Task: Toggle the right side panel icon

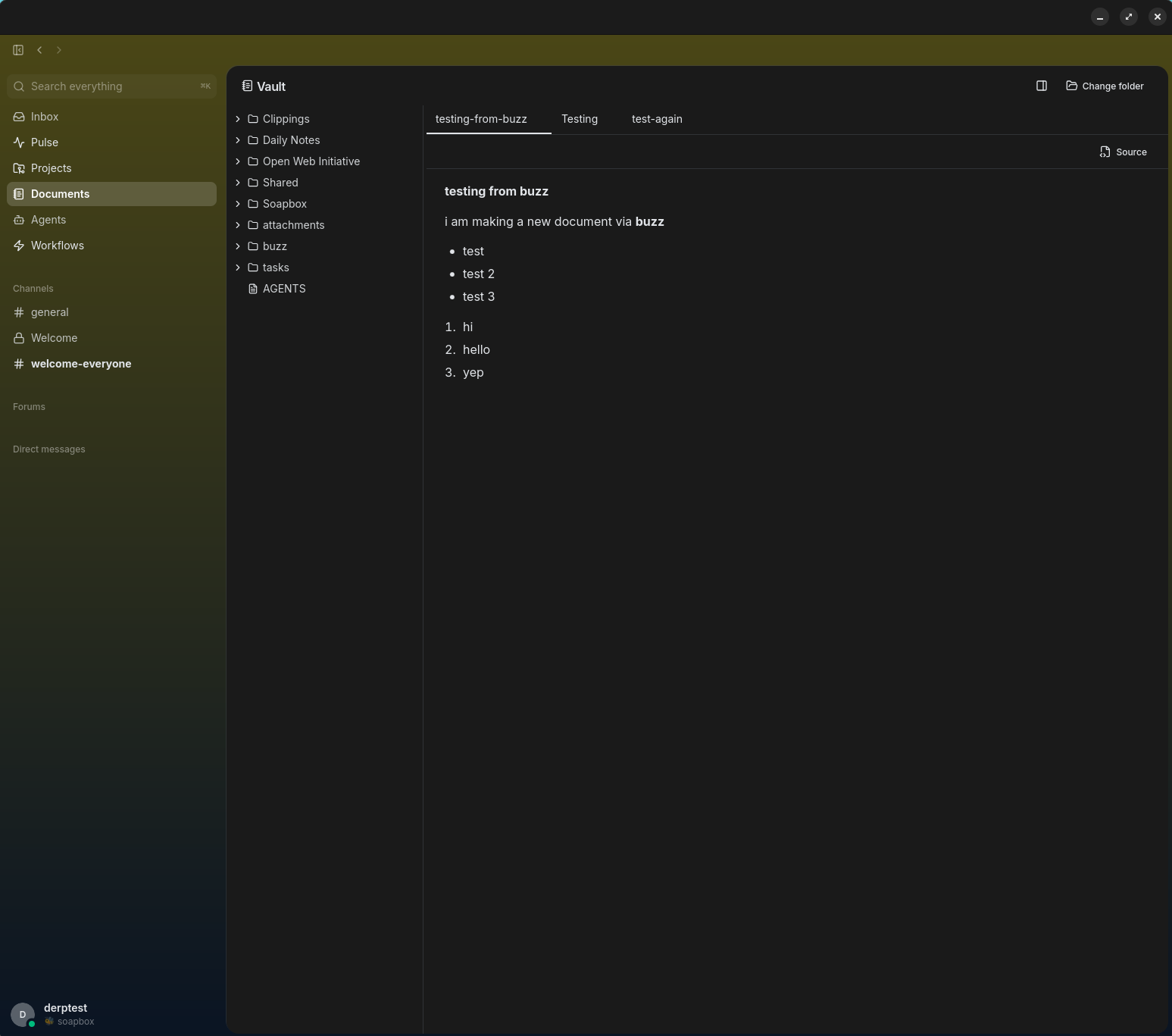Action: [x=1042, y=86]
